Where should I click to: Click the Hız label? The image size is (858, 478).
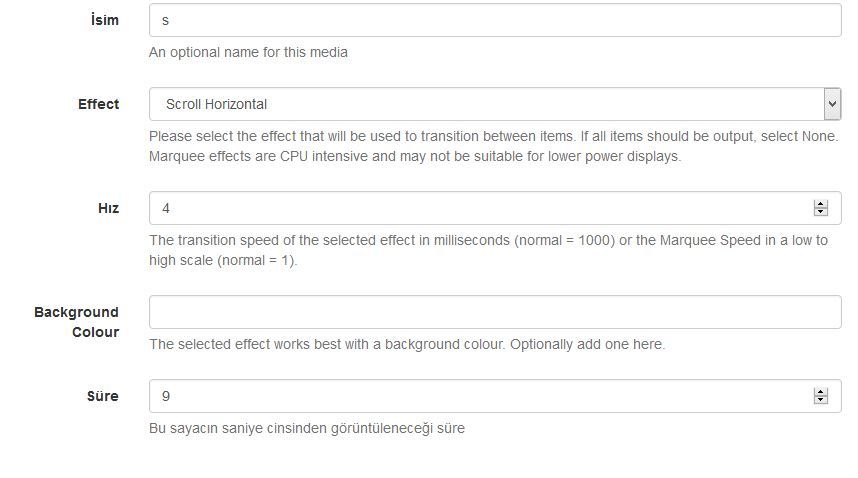point(108,208)
